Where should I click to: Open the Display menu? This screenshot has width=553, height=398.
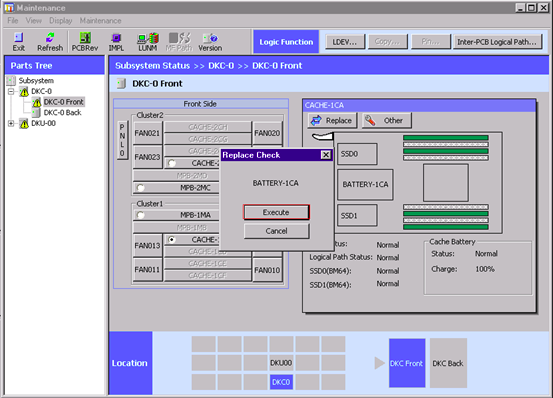(60, 21)
